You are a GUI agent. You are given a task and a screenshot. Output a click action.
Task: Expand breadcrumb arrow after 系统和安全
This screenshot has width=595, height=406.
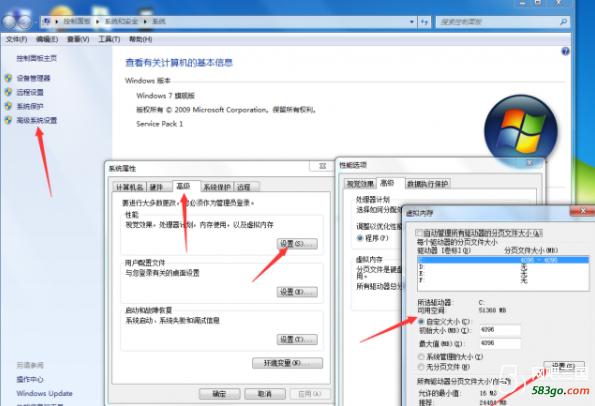pos(145,22)
